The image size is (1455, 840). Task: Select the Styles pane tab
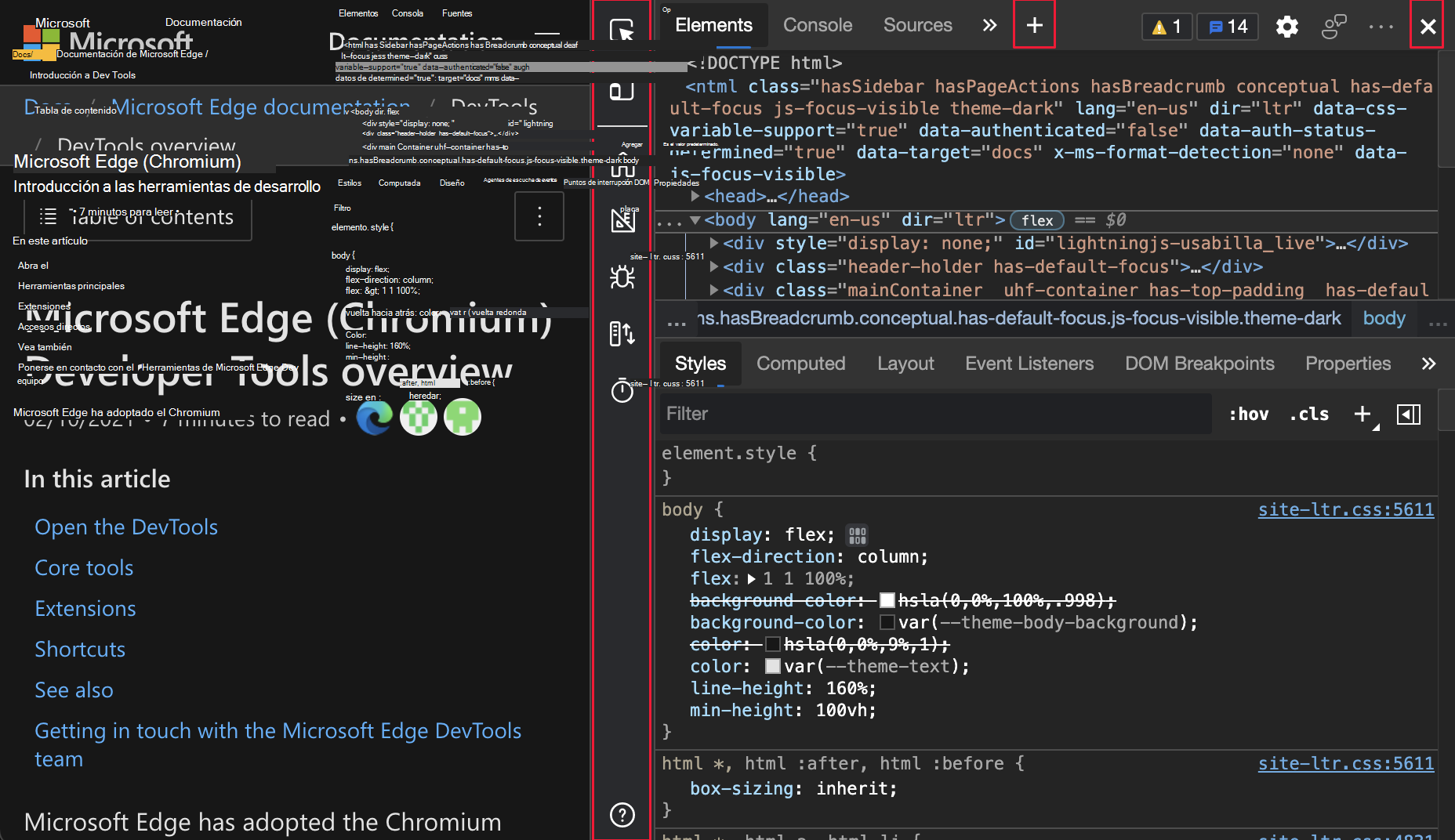pos(700,364)
